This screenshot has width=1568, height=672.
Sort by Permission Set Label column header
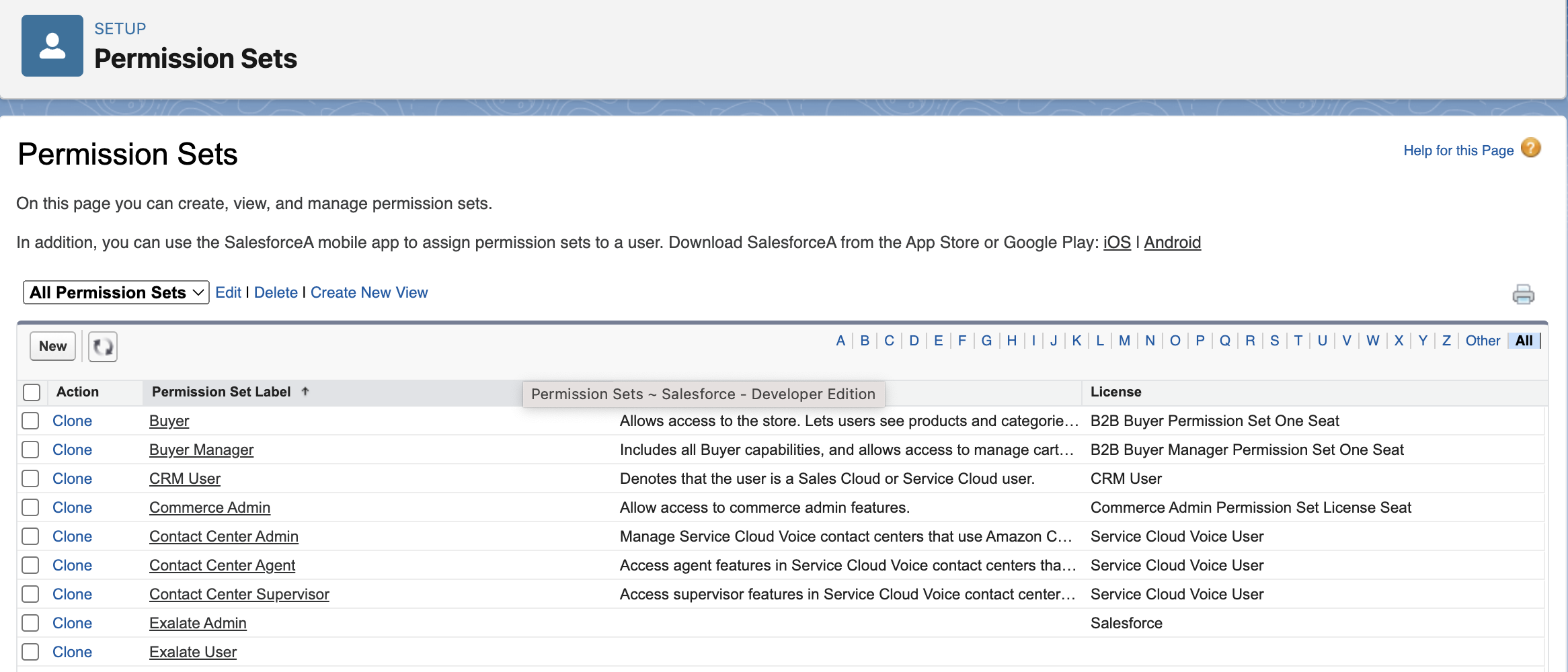(221, 392)
